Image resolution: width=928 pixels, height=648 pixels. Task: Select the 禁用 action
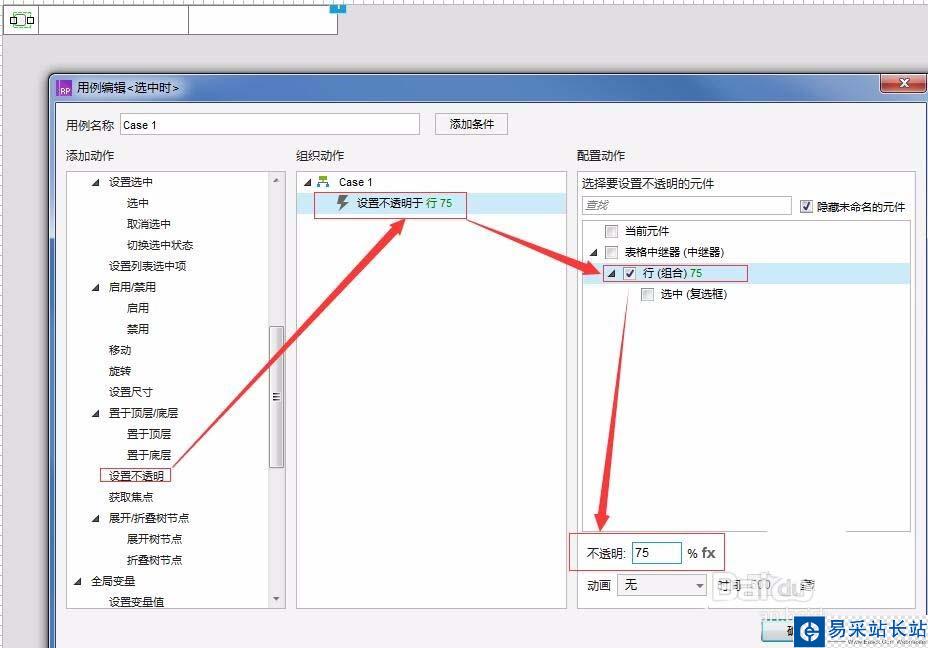click(x=137, y=329)
